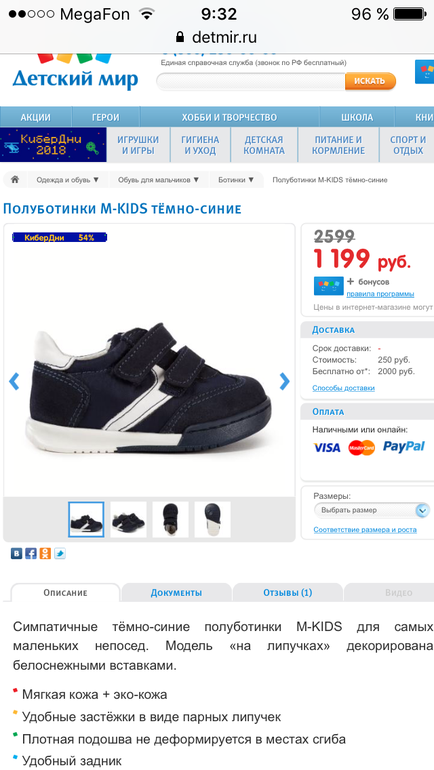434x770 pixels.
Task: Click the orange ИСКАТЬ search button
Action: coord(370,81)
